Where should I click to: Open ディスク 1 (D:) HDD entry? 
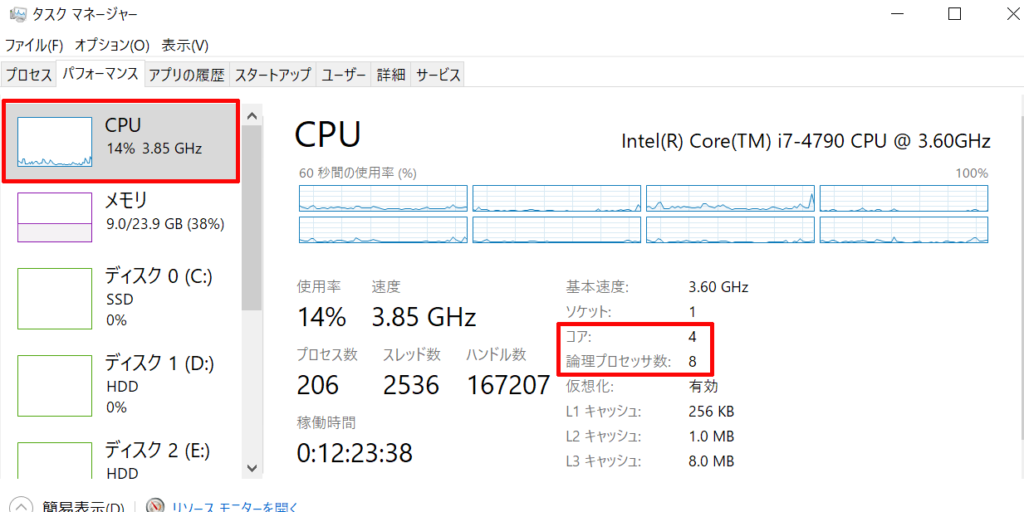coord(121,385)
